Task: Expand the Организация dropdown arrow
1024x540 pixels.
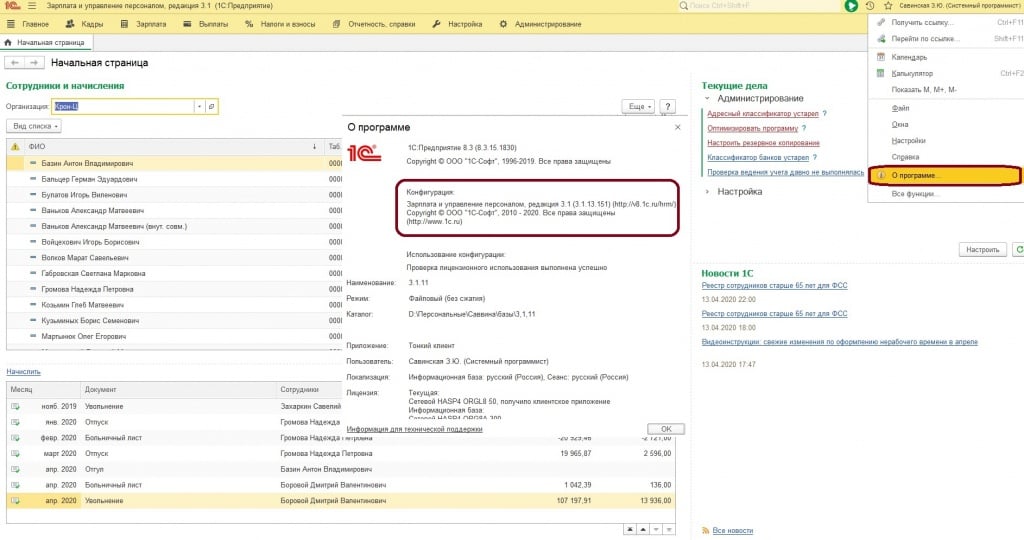Action: (199, 106)
